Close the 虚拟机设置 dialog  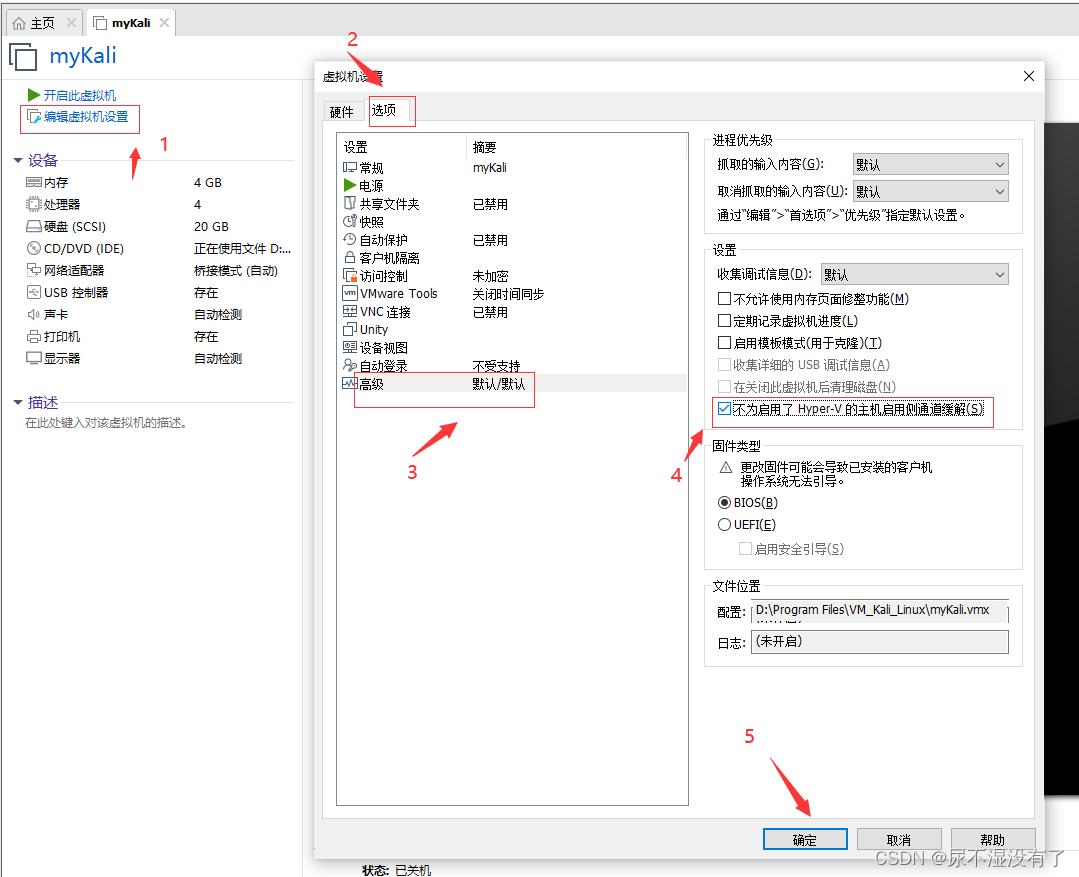(1029, 76)
